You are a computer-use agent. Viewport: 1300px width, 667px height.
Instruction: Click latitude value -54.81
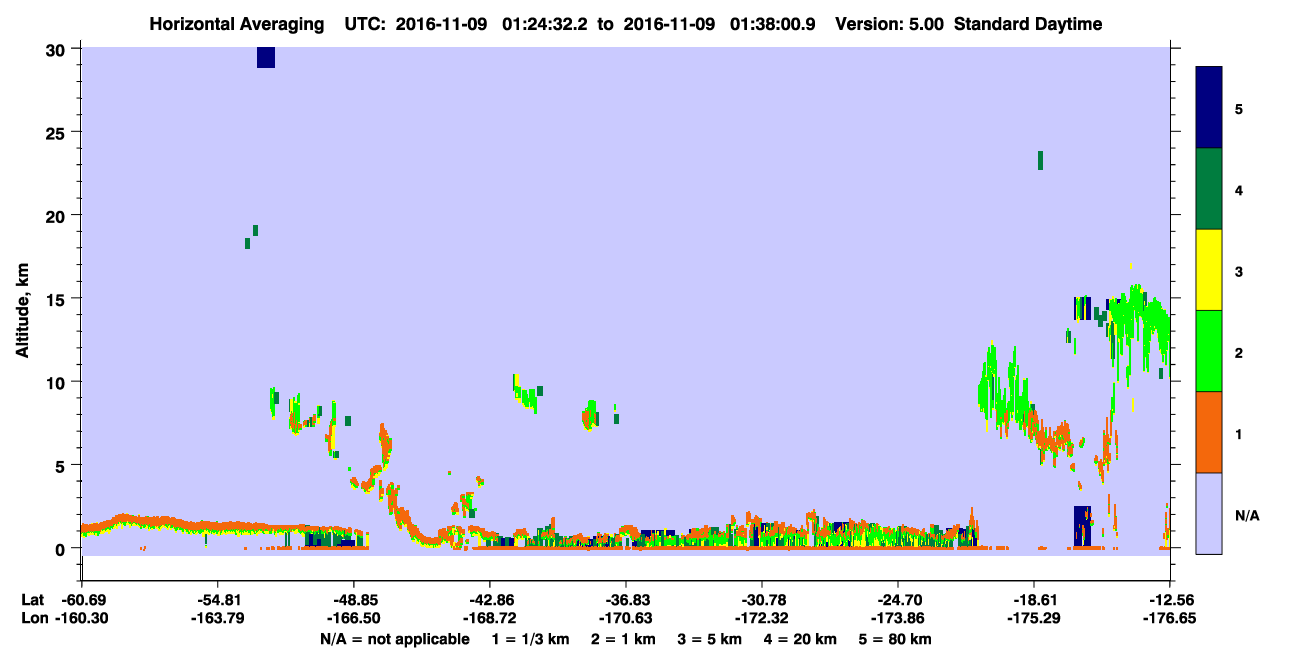point(218,600)
